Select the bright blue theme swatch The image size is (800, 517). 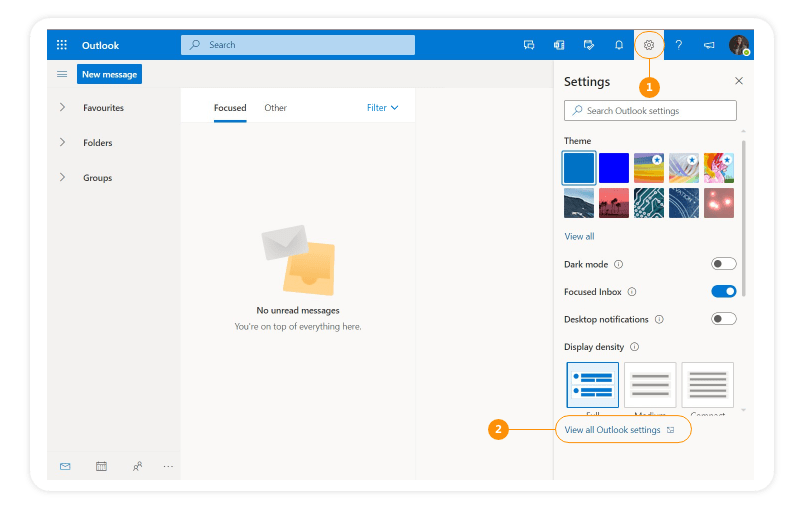click(x=614, y=168)
